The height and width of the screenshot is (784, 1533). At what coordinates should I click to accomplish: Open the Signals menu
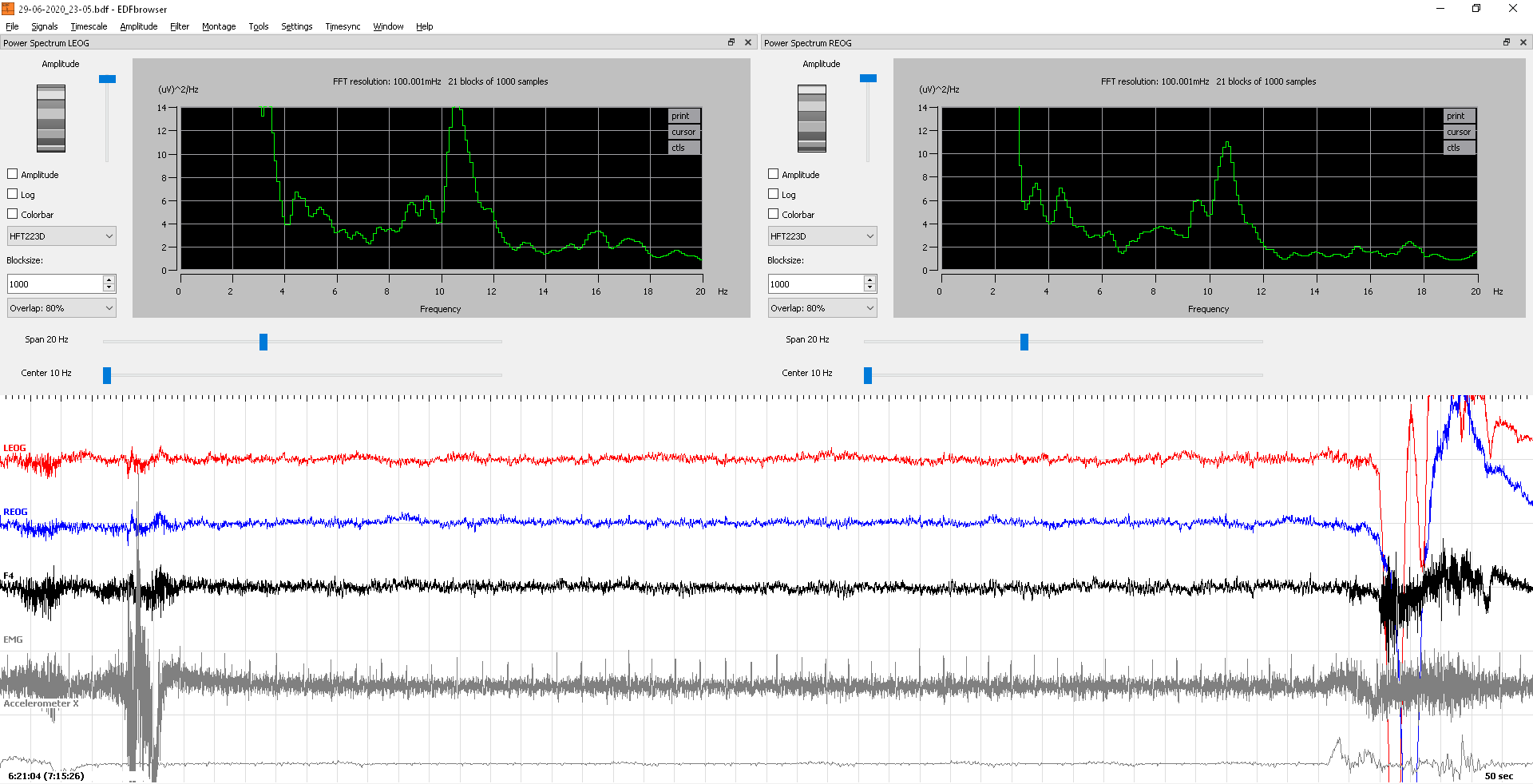(45, 26)
